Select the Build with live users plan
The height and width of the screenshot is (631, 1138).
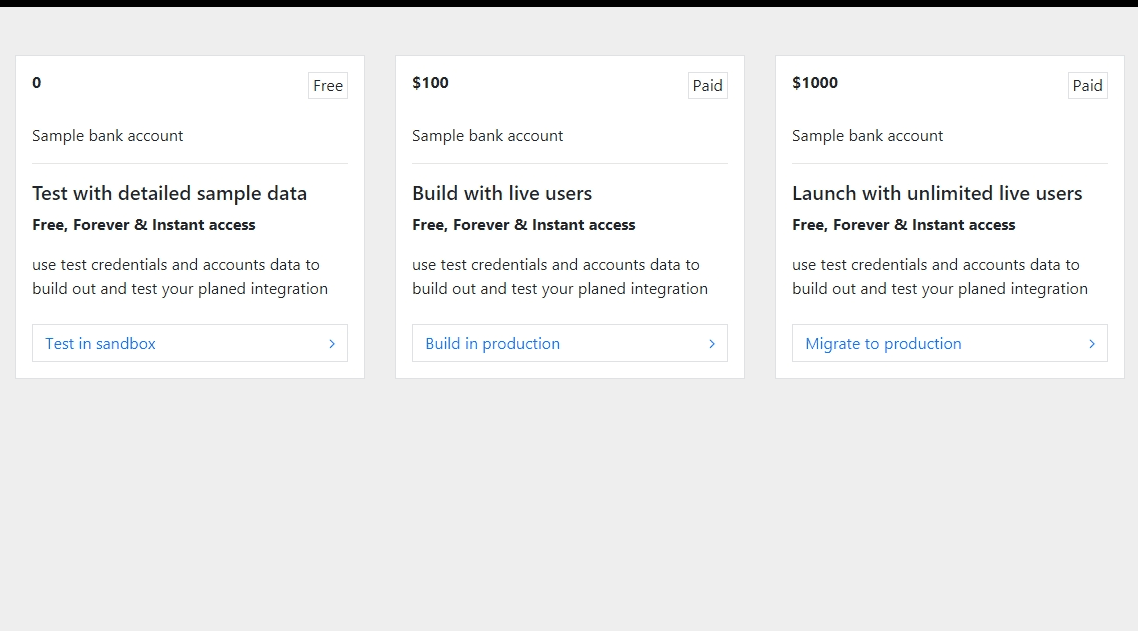pyautogui.click(x=502, y=193)
